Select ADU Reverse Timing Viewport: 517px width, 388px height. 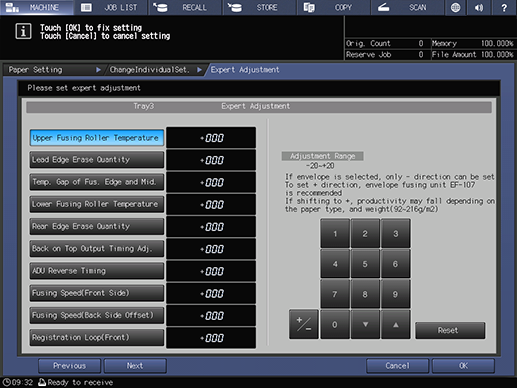pos(97,271)
